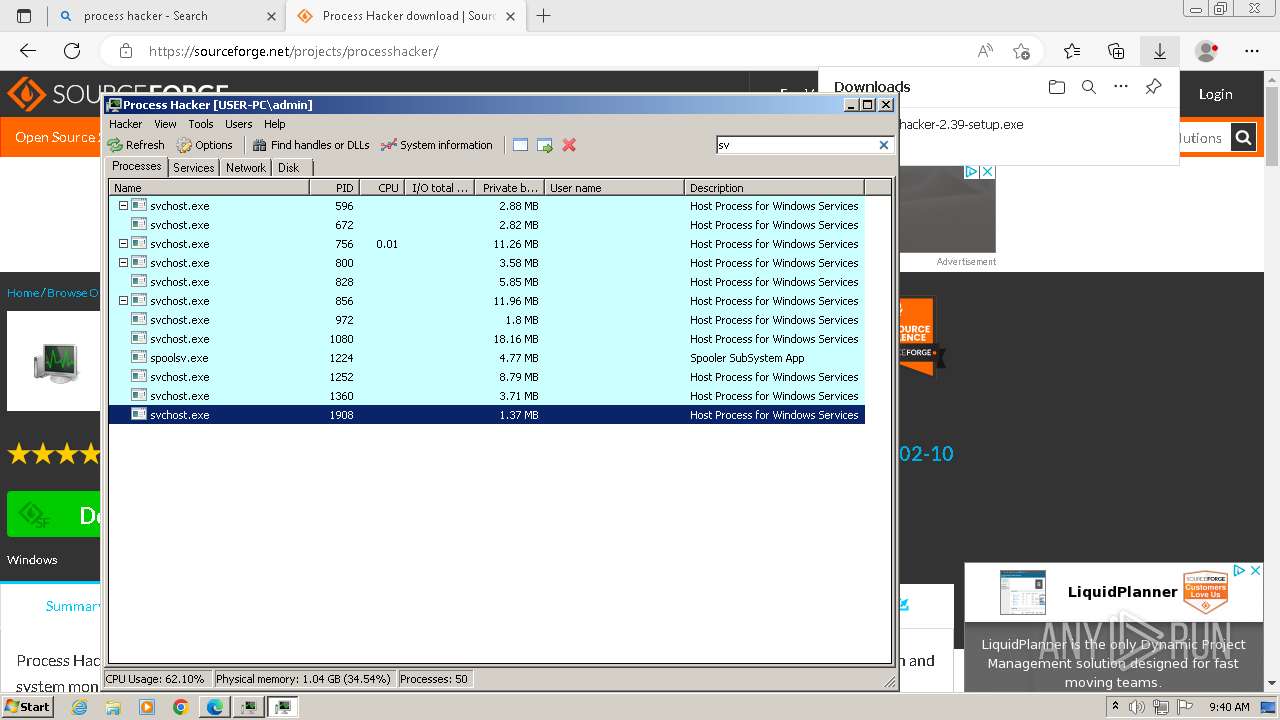The image size is (1280, 720).
Task: Open System information window
Action: click(x=437, y=145)
